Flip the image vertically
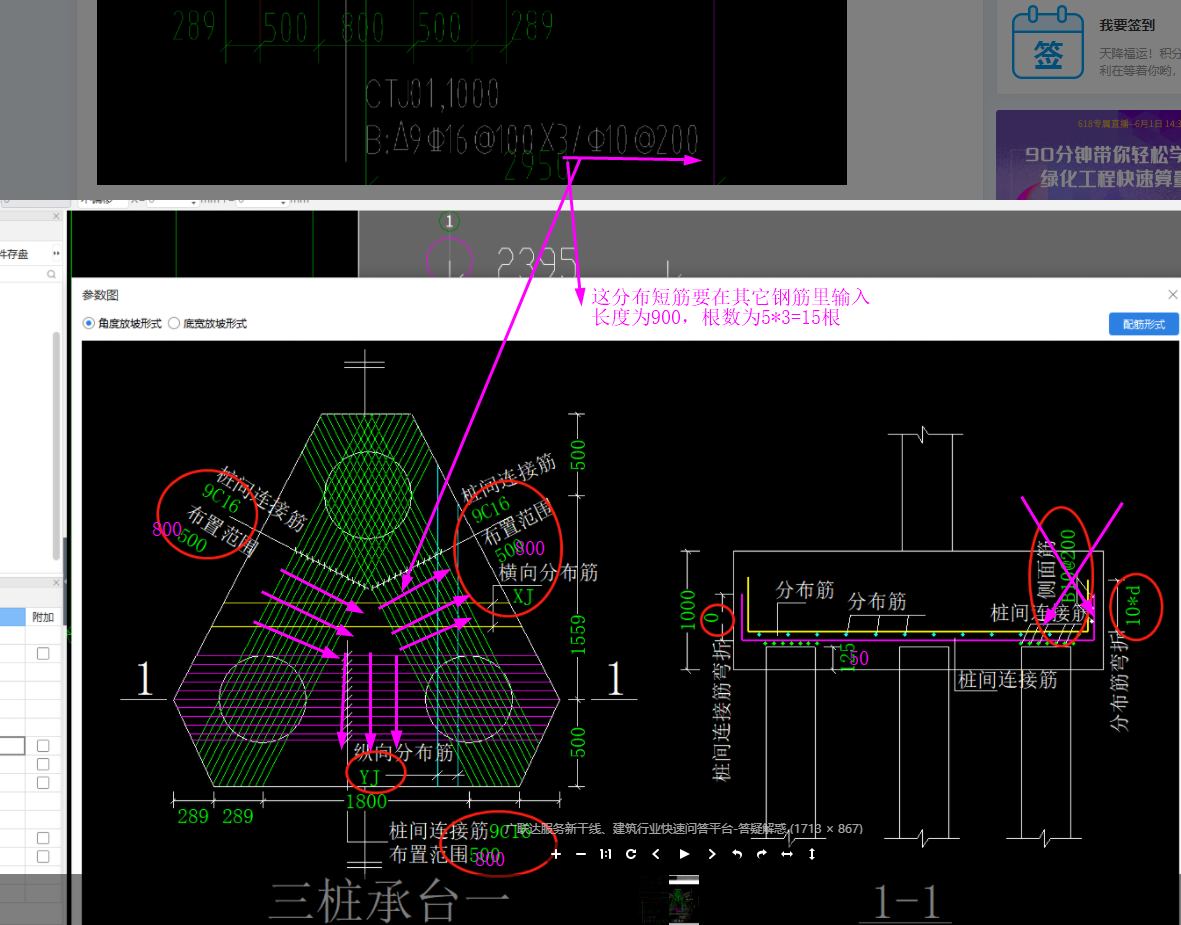 (x=812, y=854)
